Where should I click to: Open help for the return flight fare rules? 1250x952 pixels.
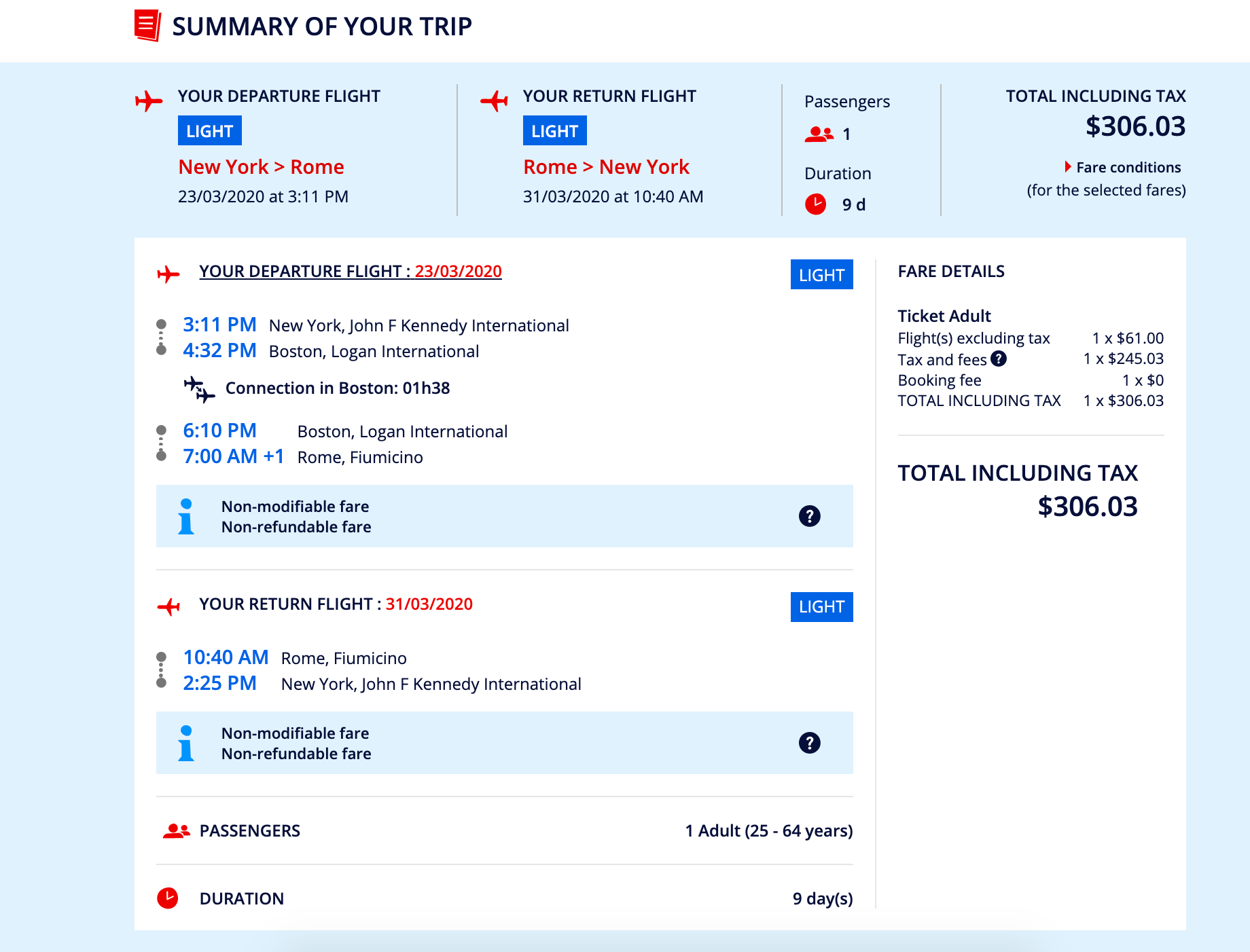[x=809, y=743]
